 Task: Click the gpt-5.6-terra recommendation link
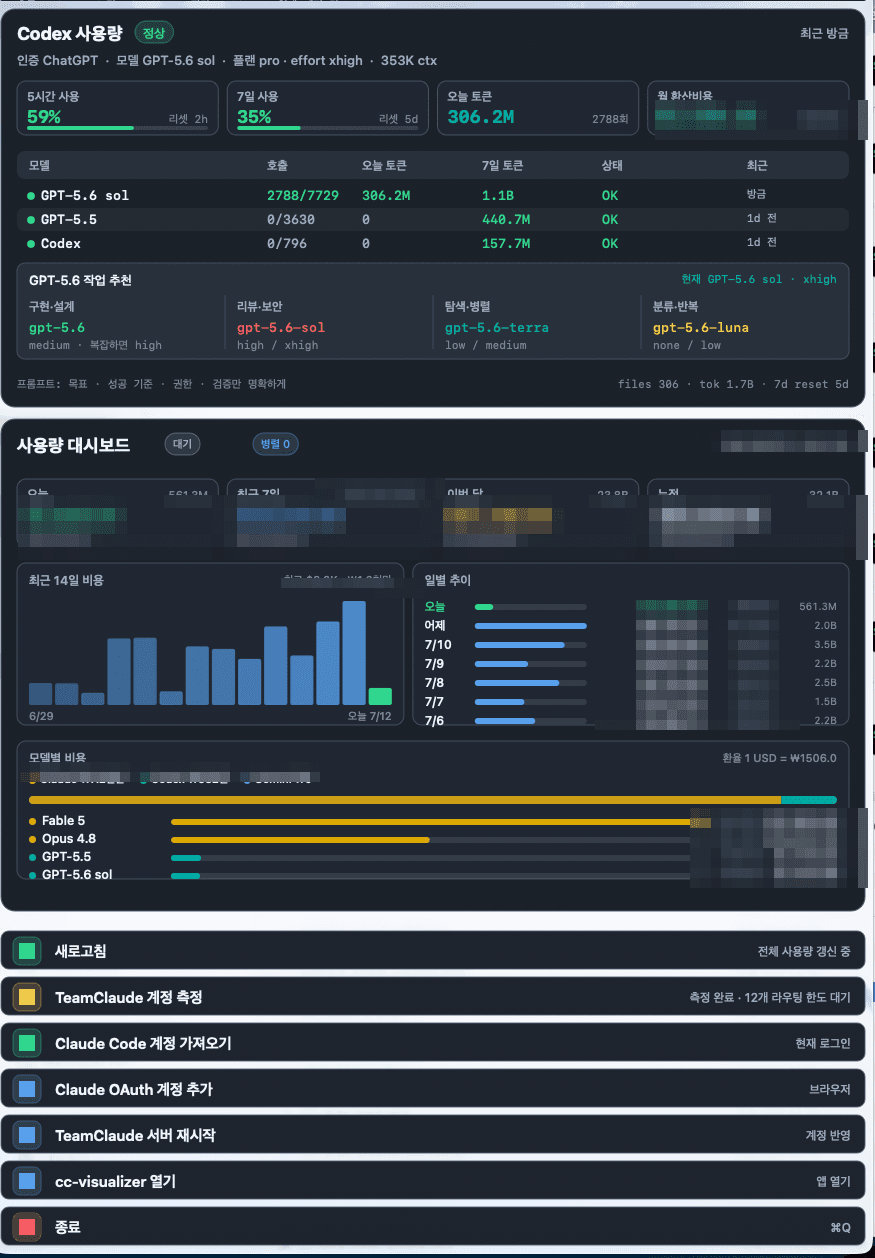[x=497, y=327]
